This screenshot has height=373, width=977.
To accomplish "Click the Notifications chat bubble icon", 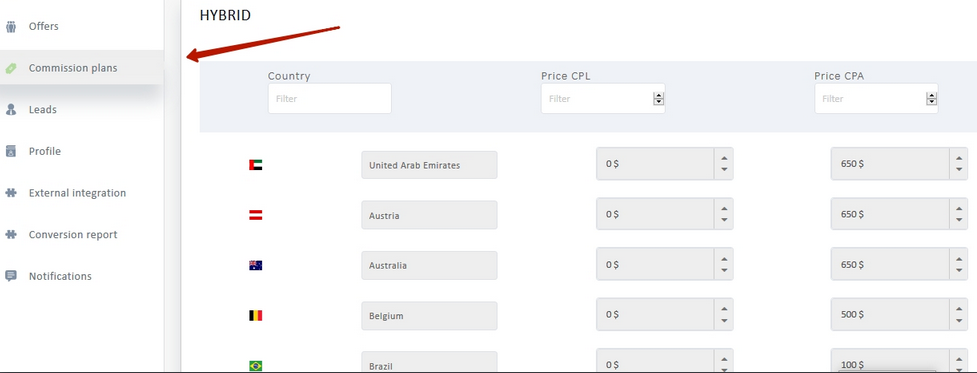I will [x=11, y=276].
